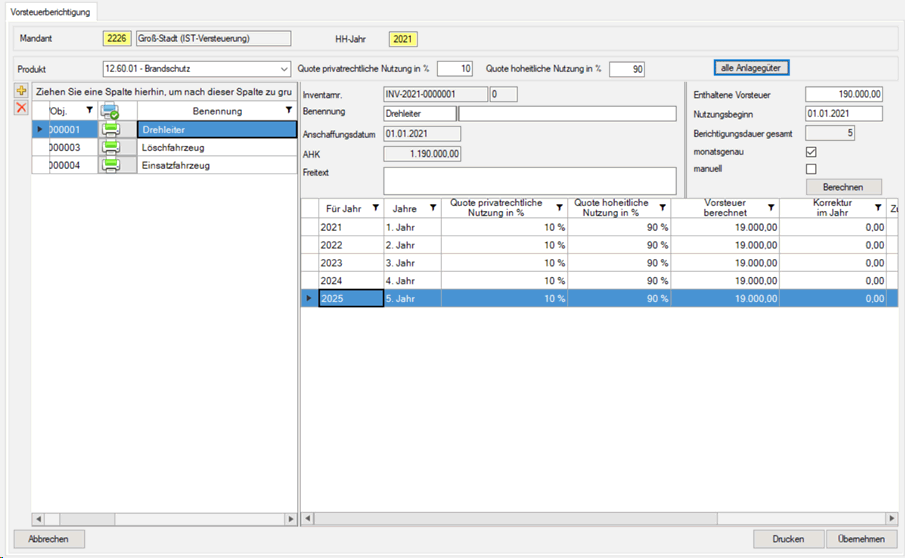Click the Übernehmen button
Screen dimensions: 905x558
tap(854, 539)
